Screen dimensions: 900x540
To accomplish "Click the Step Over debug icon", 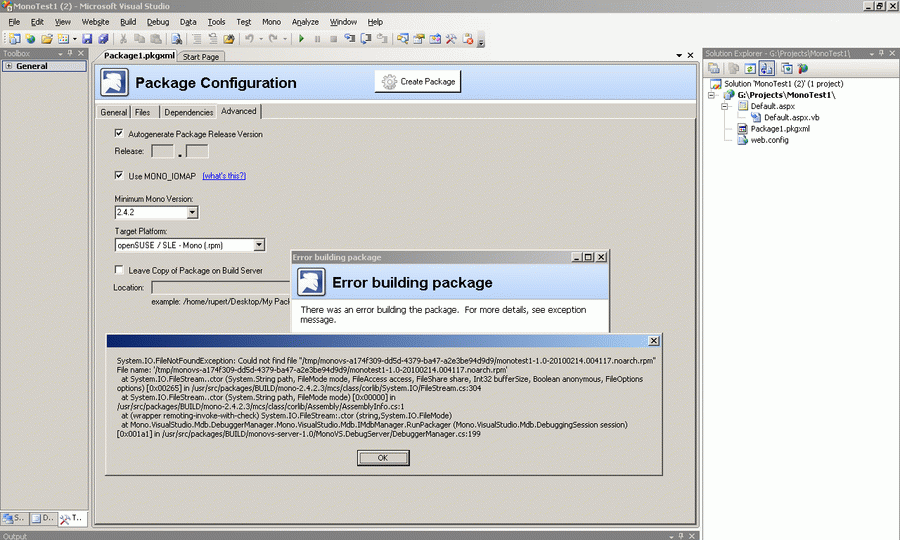I will 366,39.
